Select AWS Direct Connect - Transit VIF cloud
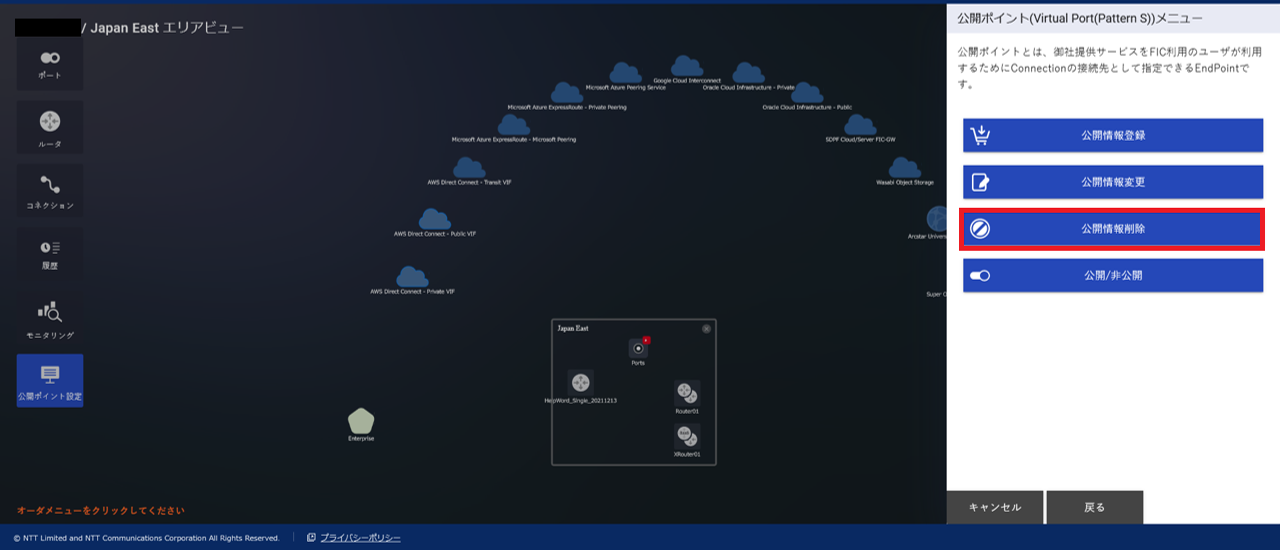Screen dimensions: 1280x550 (x=469, y=167)
